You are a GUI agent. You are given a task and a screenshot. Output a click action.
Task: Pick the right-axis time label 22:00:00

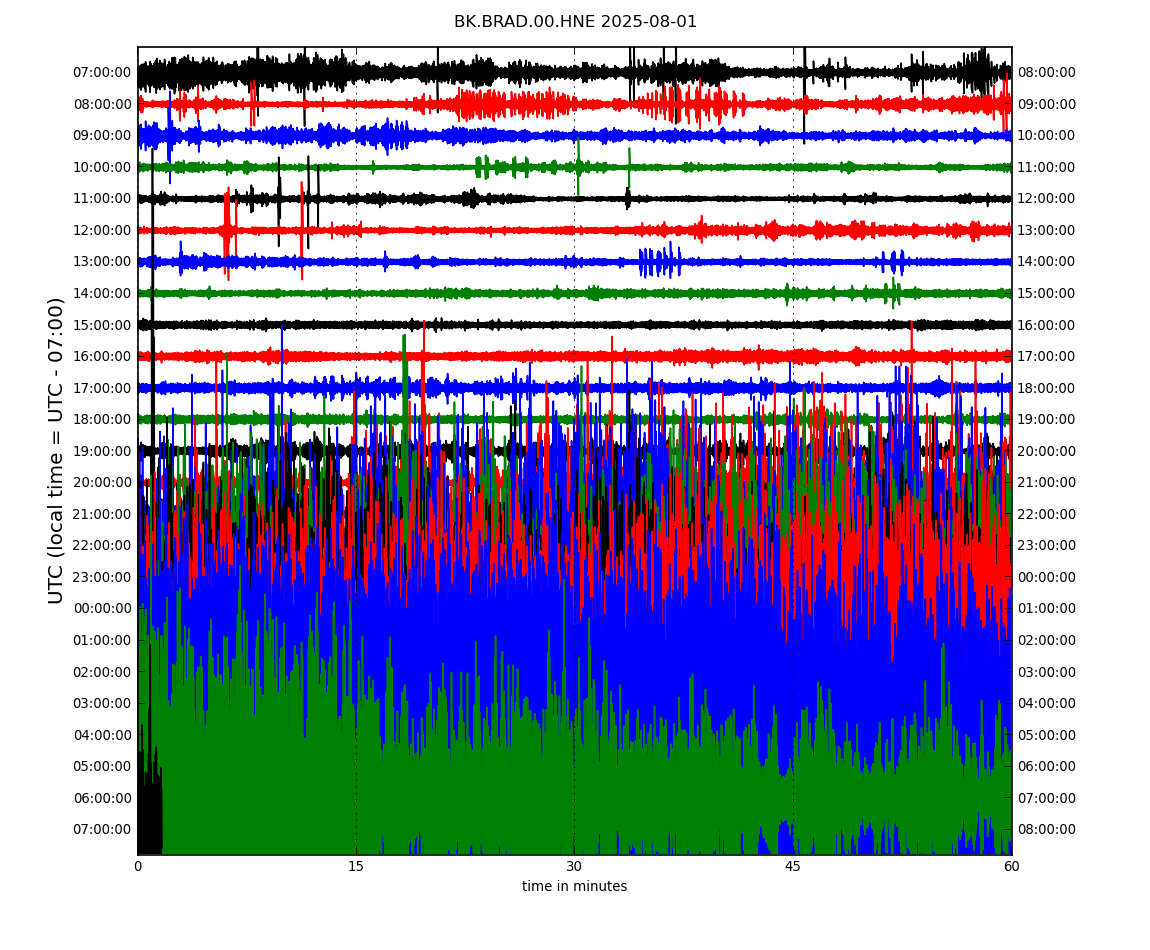pyautogui.click(x=1047, y=514)
